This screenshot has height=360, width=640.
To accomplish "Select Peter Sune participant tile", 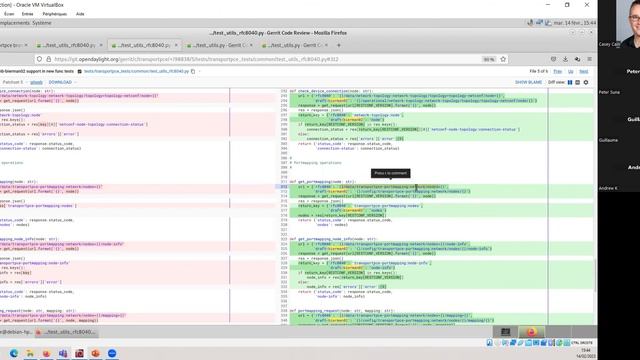I will click(619, 72).
